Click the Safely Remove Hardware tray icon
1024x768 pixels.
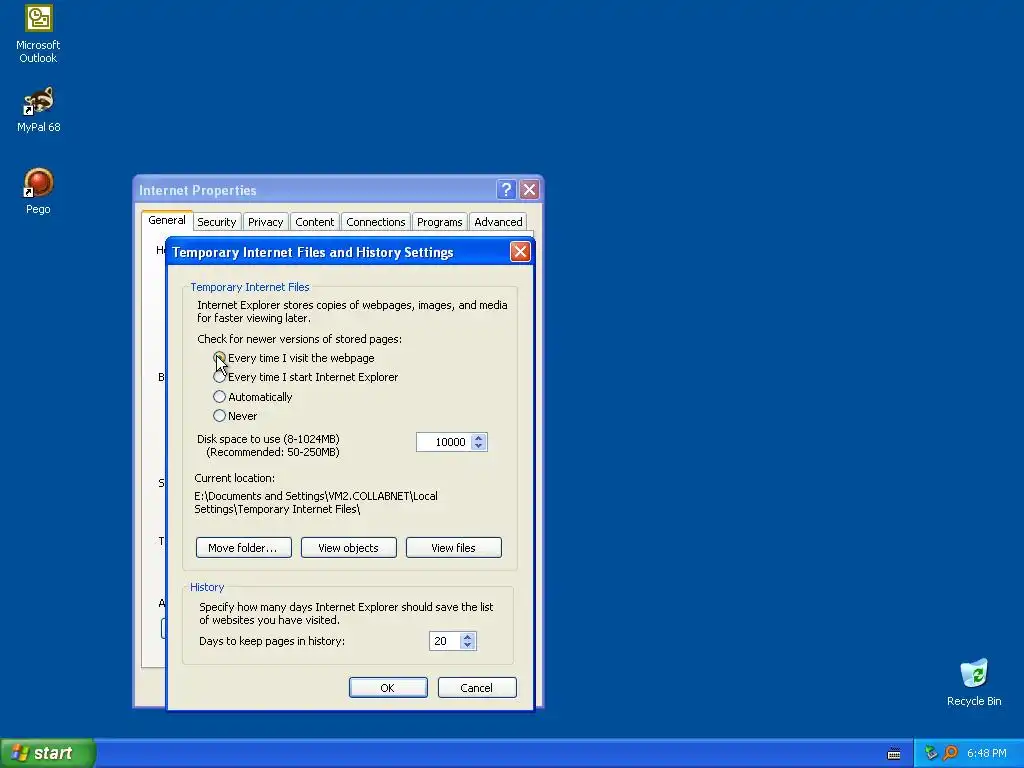931,753
